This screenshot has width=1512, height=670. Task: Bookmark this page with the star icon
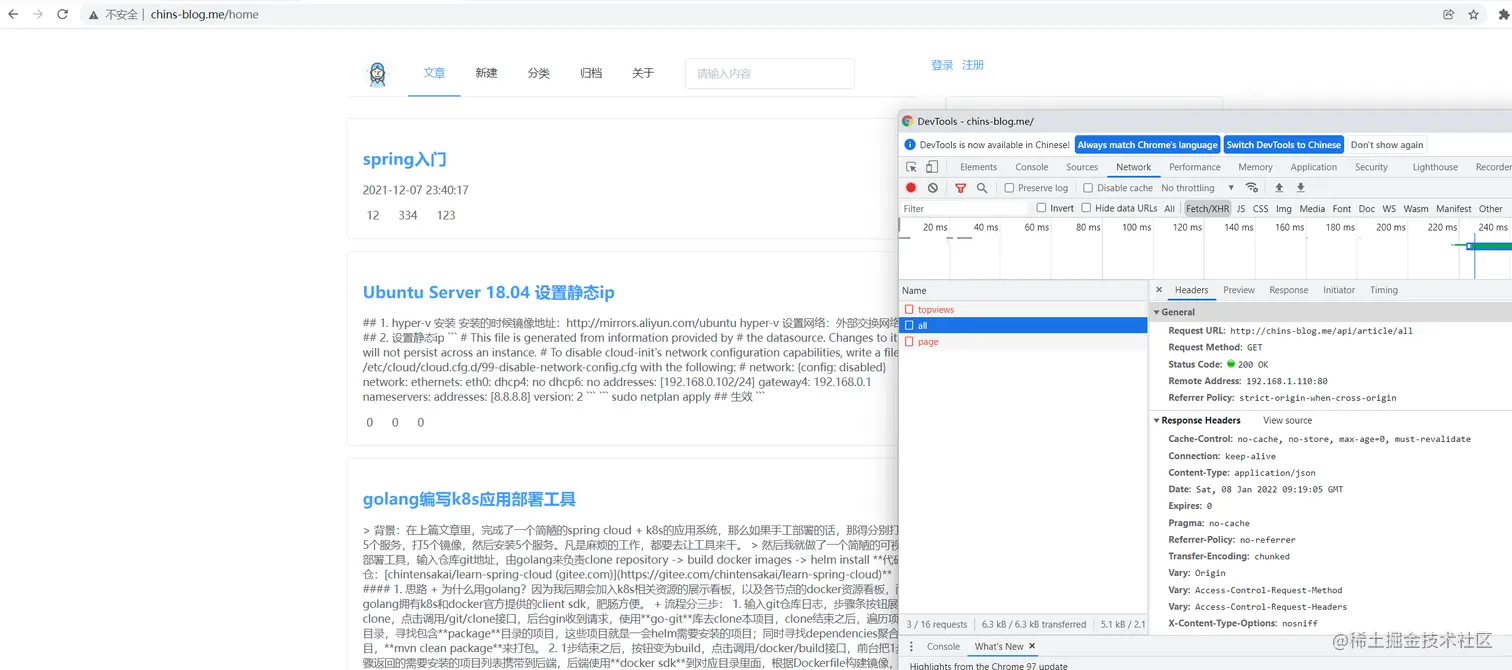pyautogui.click(x=1473, y=15)
